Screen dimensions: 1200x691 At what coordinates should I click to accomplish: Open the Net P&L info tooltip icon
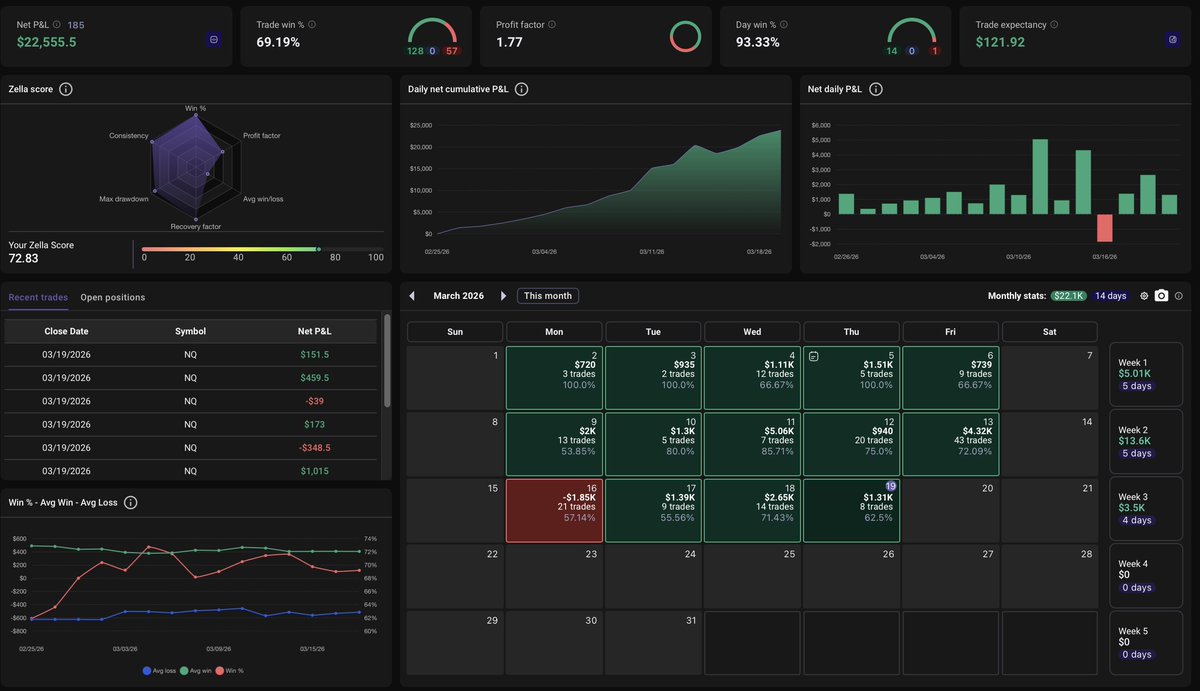56,24
